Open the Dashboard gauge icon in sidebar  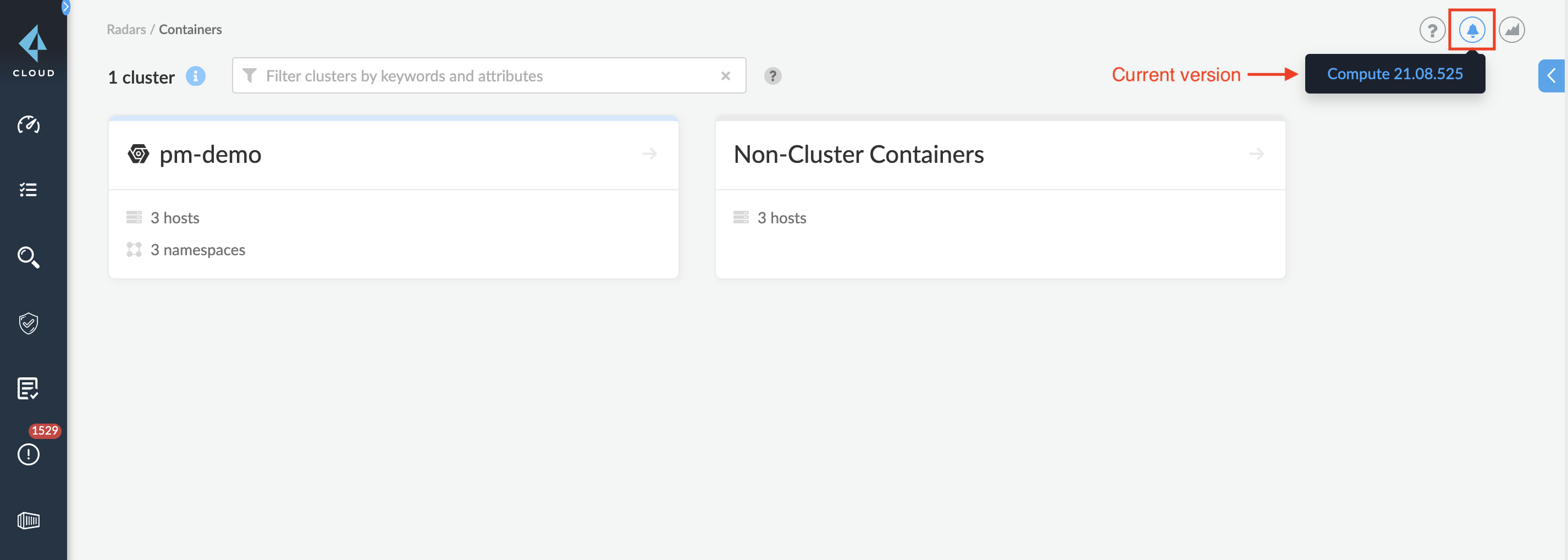point(29,124)
